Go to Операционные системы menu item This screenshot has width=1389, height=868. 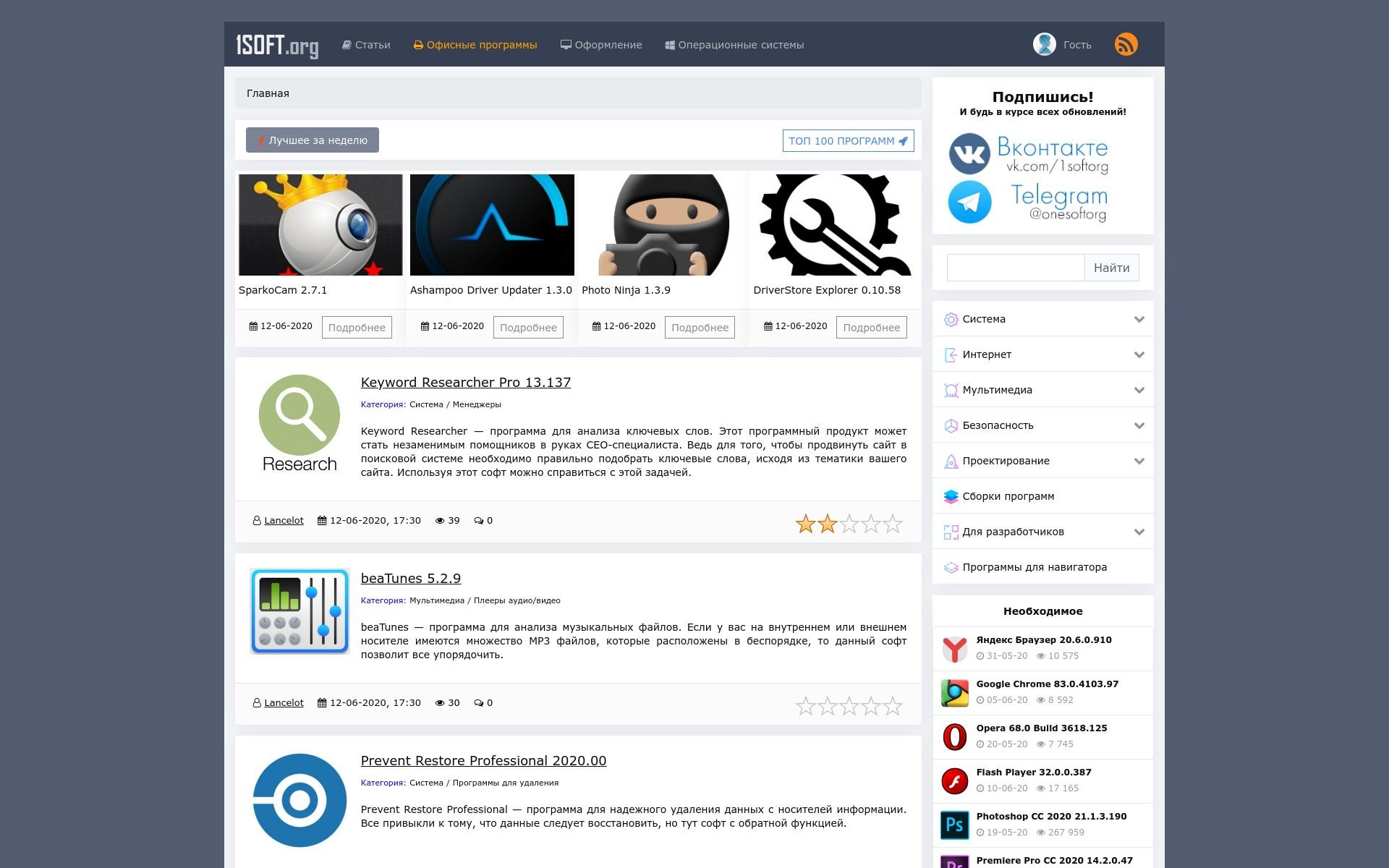[x=734, y=45]
